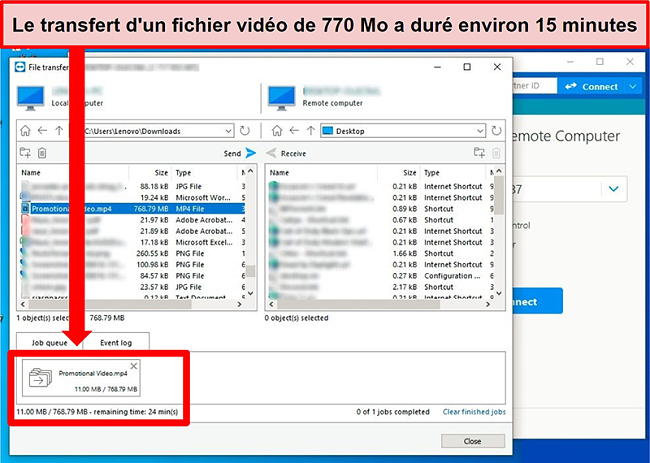Viewport: 650px width, 463px height.
Task: Navigate back in local computer pane
Action: [x=42, y=131]
